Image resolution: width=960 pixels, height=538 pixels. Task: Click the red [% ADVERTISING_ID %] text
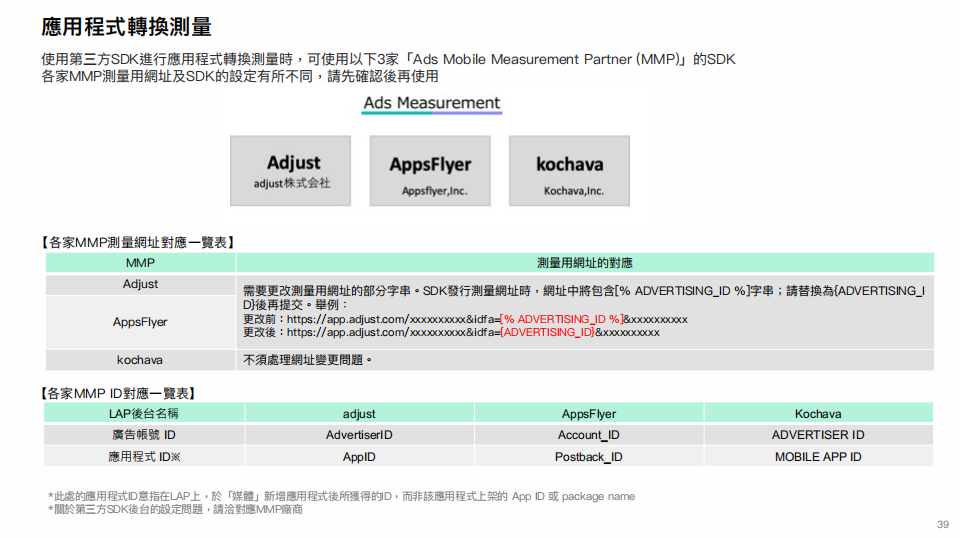tap(561, 319)
